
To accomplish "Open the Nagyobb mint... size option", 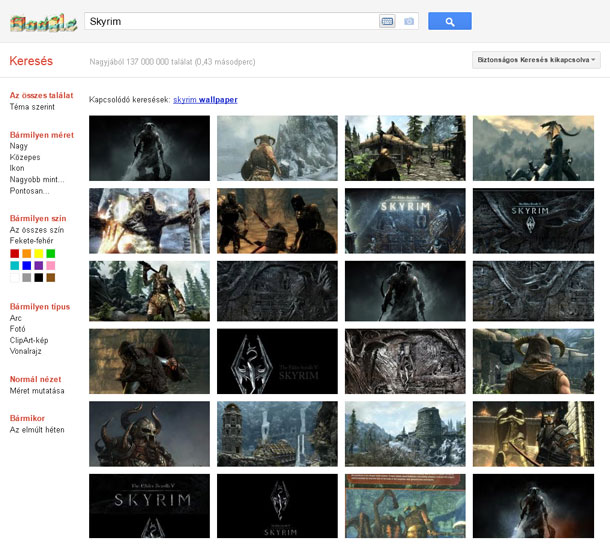I will (37, 179).
